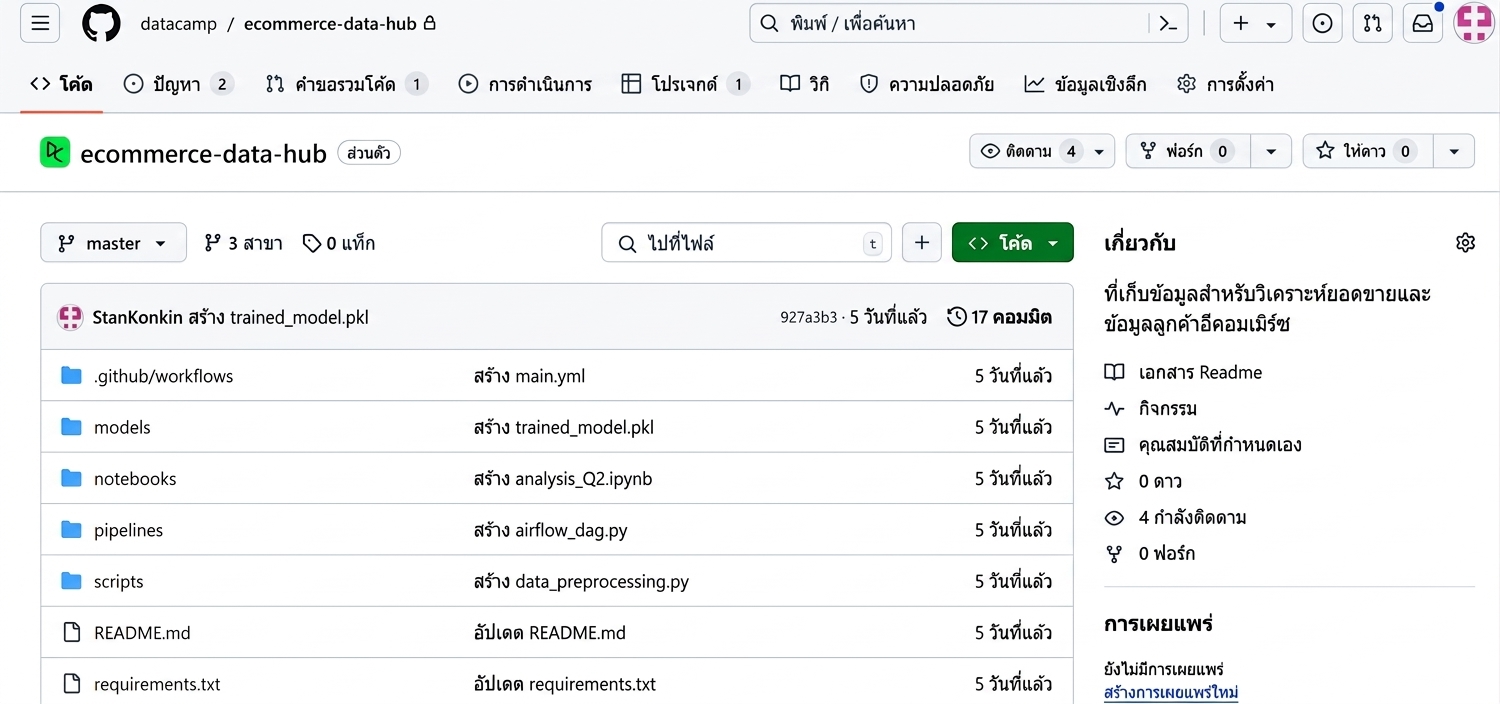Open the ความปลอดภัย security tab
This screenshot has height=704, width=1500.
tap(927, 84)
